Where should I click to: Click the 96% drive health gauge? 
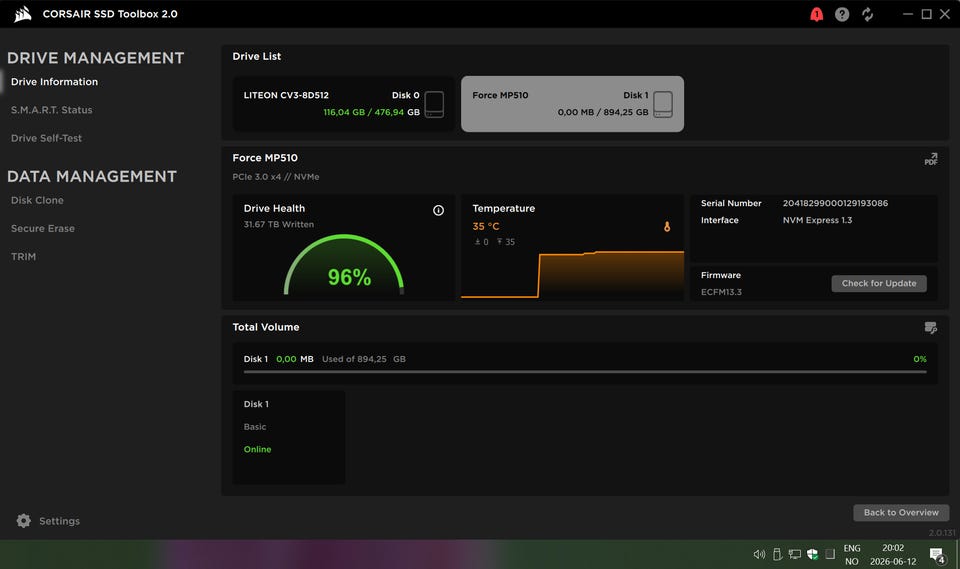343,266
